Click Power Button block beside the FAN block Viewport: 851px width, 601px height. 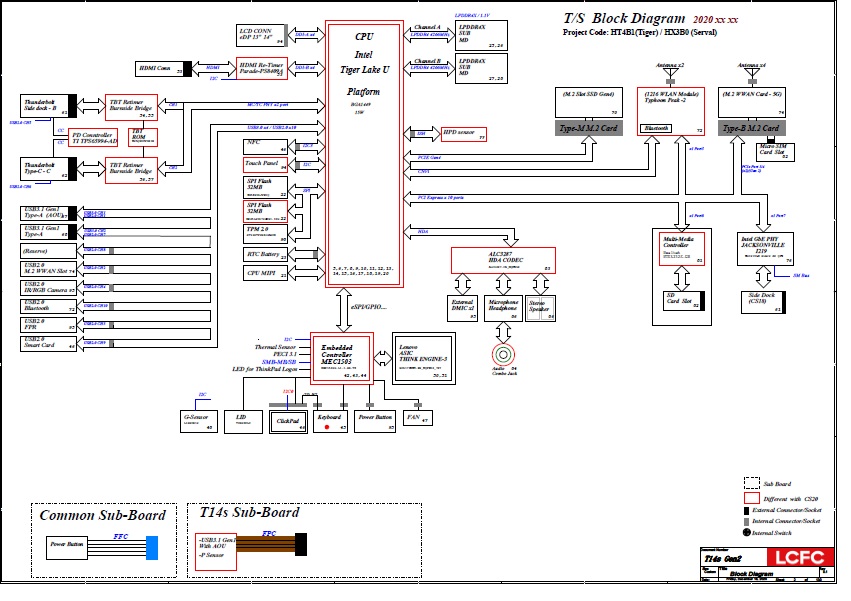(374, 421)
